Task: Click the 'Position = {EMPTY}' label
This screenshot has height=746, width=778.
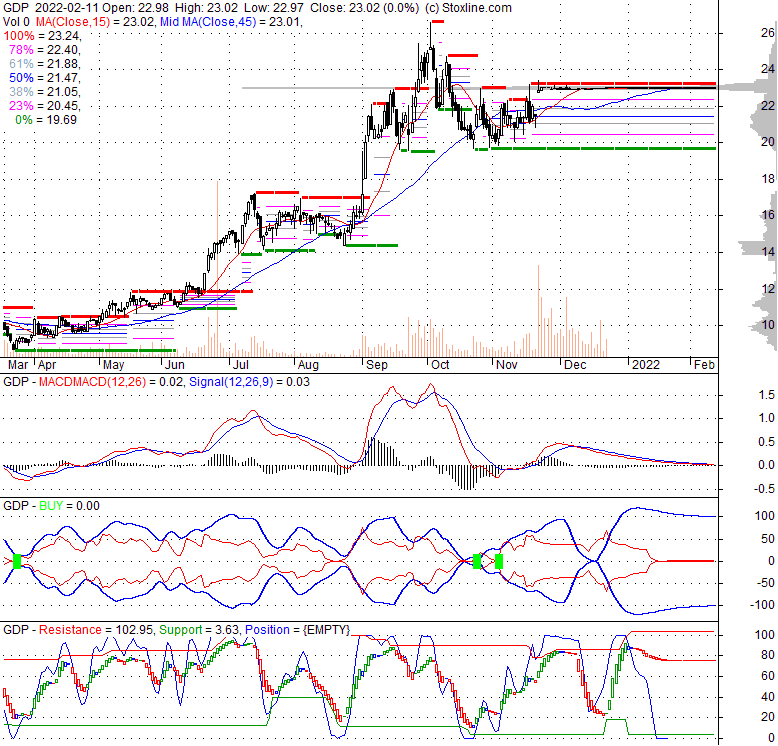Action: click(298, 630)
